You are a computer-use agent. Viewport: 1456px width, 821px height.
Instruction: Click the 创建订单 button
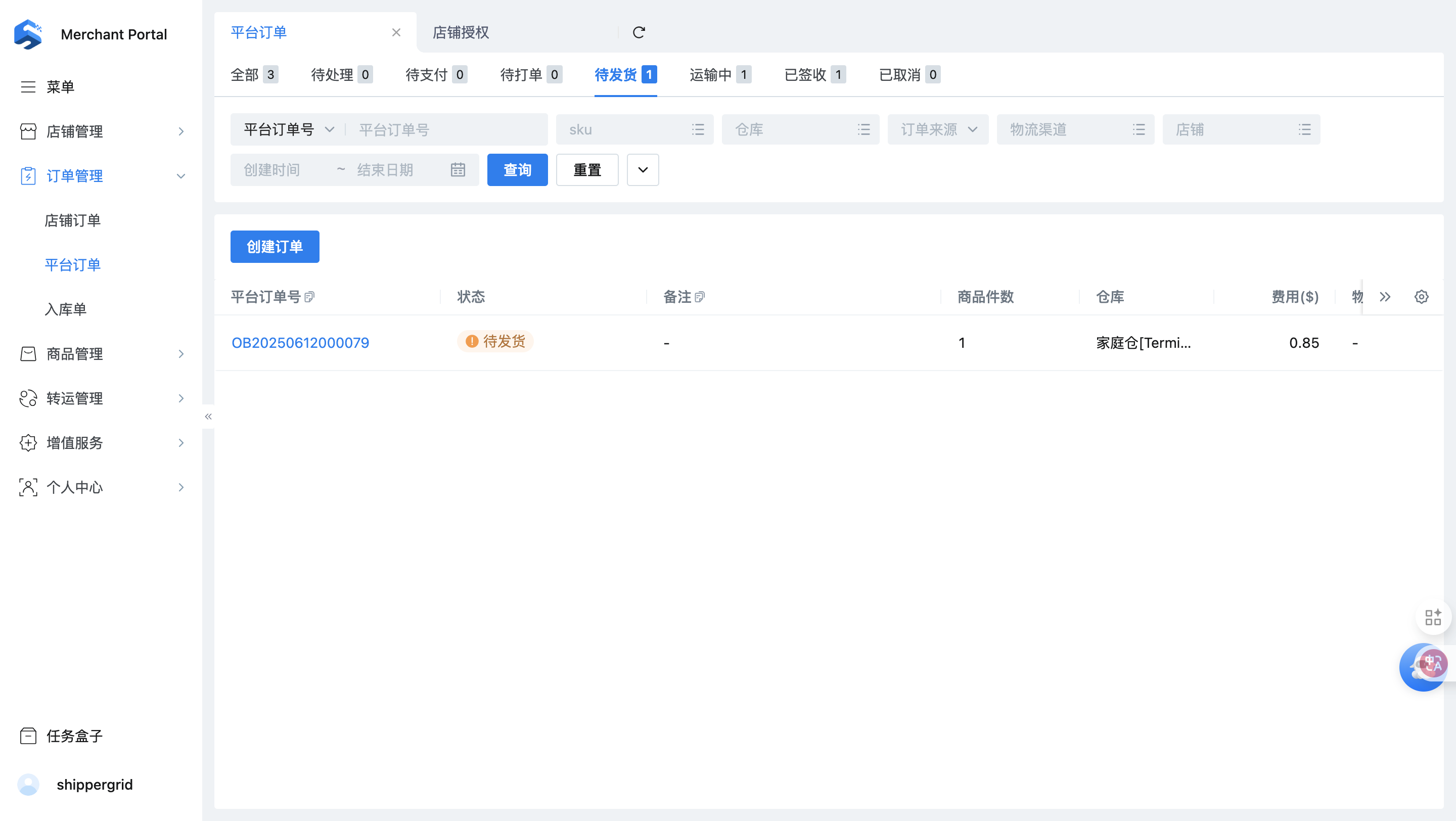click(x=275, y=246)
